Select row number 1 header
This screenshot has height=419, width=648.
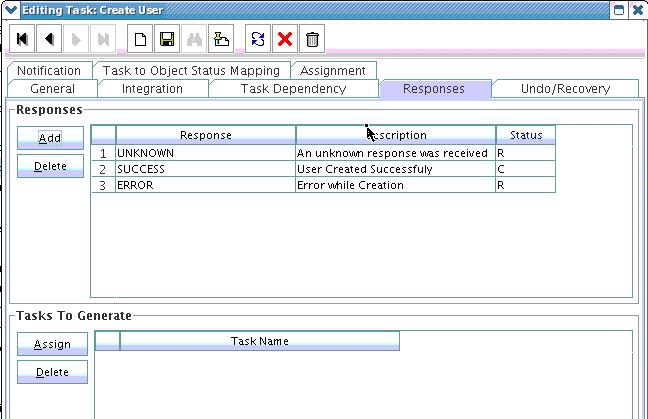click(x=103, y=153)
